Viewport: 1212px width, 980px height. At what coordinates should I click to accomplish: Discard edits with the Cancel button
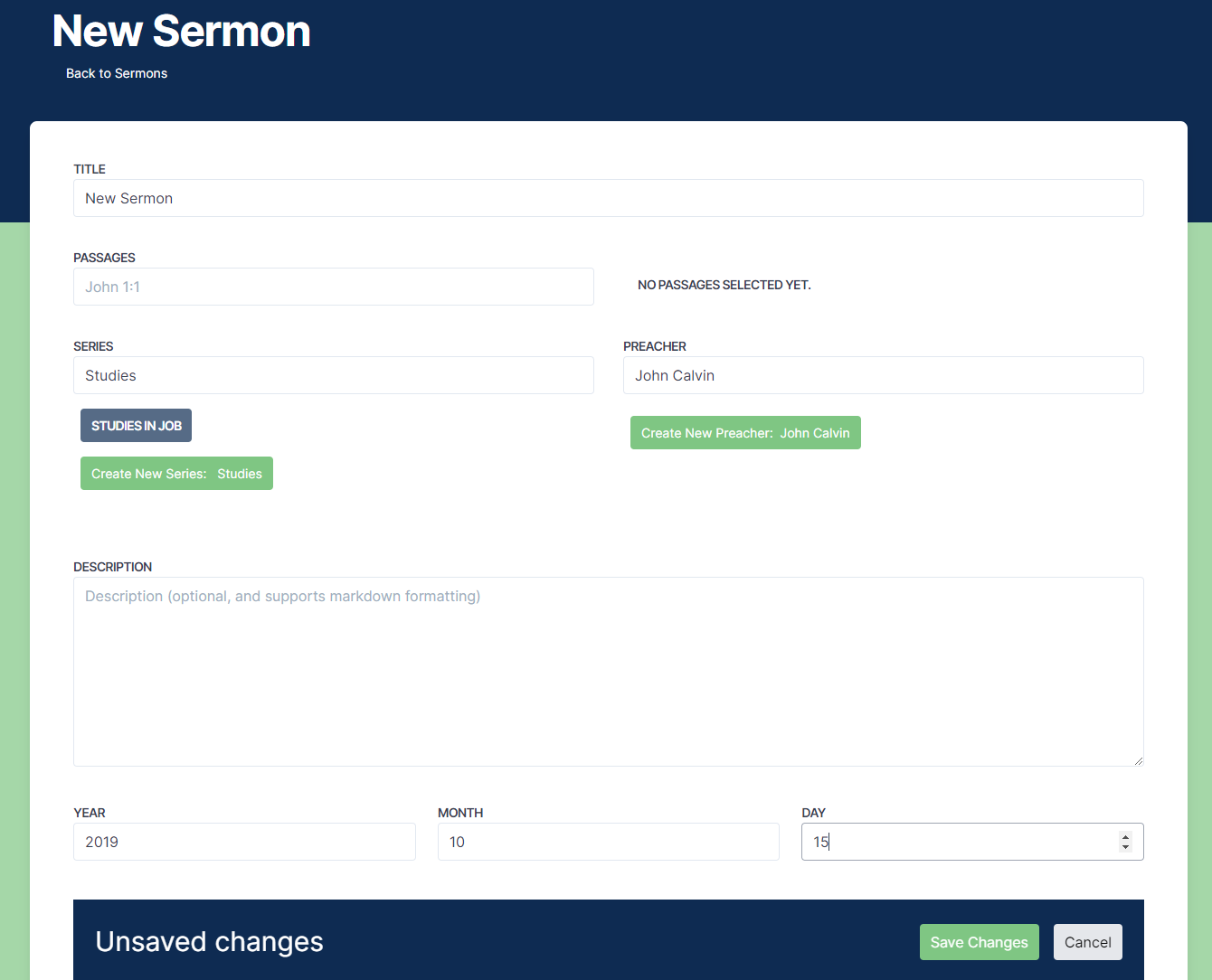click(1087, 942)
